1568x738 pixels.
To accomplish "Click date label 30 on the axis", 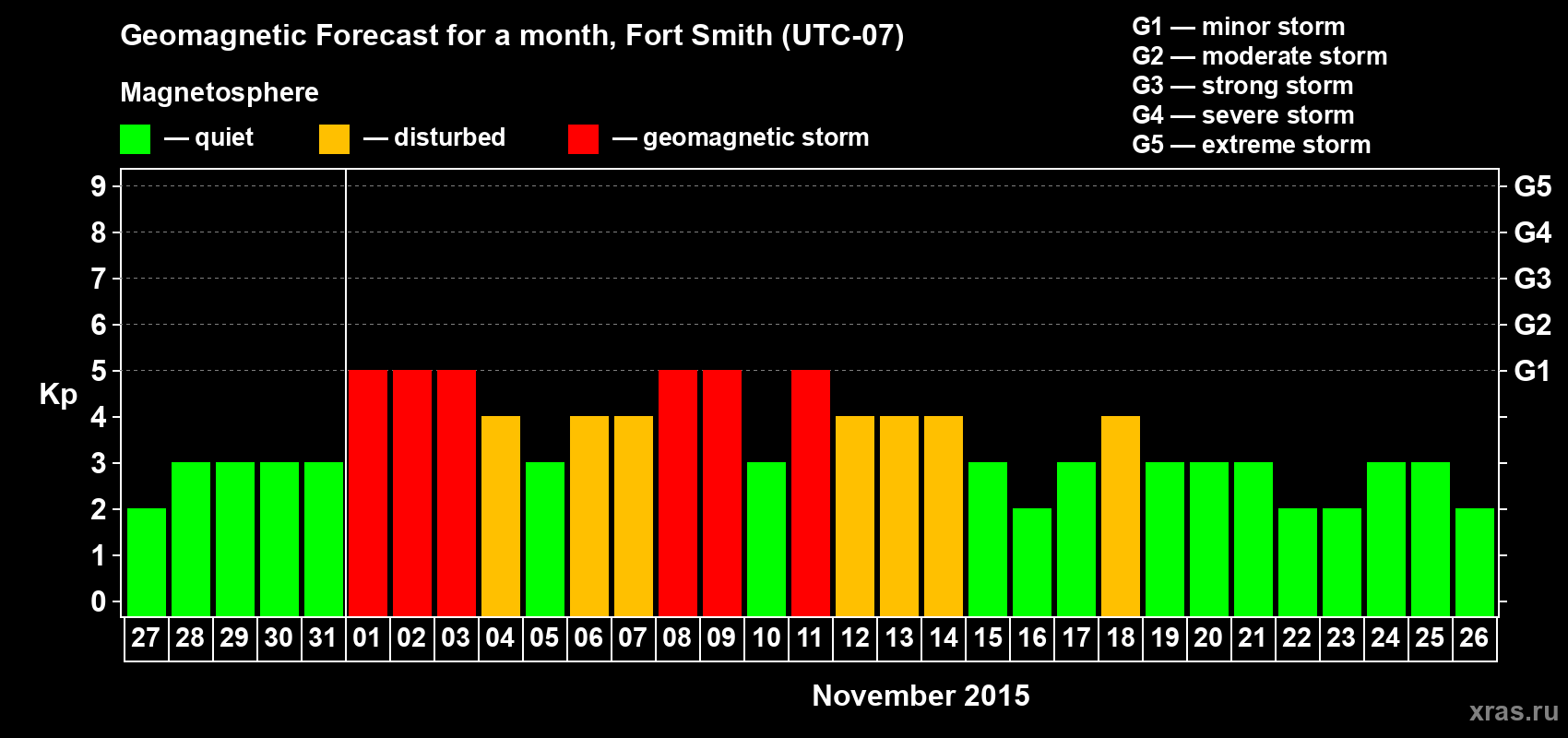I will tap(279, 638).
